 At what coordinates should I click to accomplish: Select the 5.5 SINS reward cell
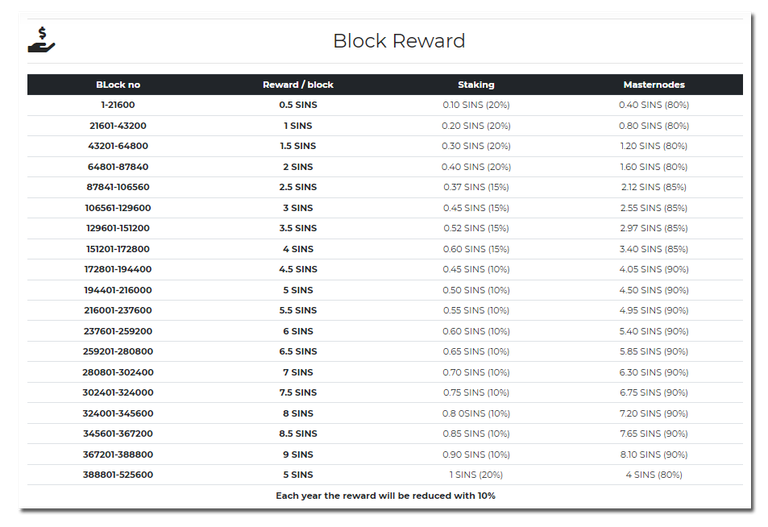pyautogui.click(x=298, y=311)
